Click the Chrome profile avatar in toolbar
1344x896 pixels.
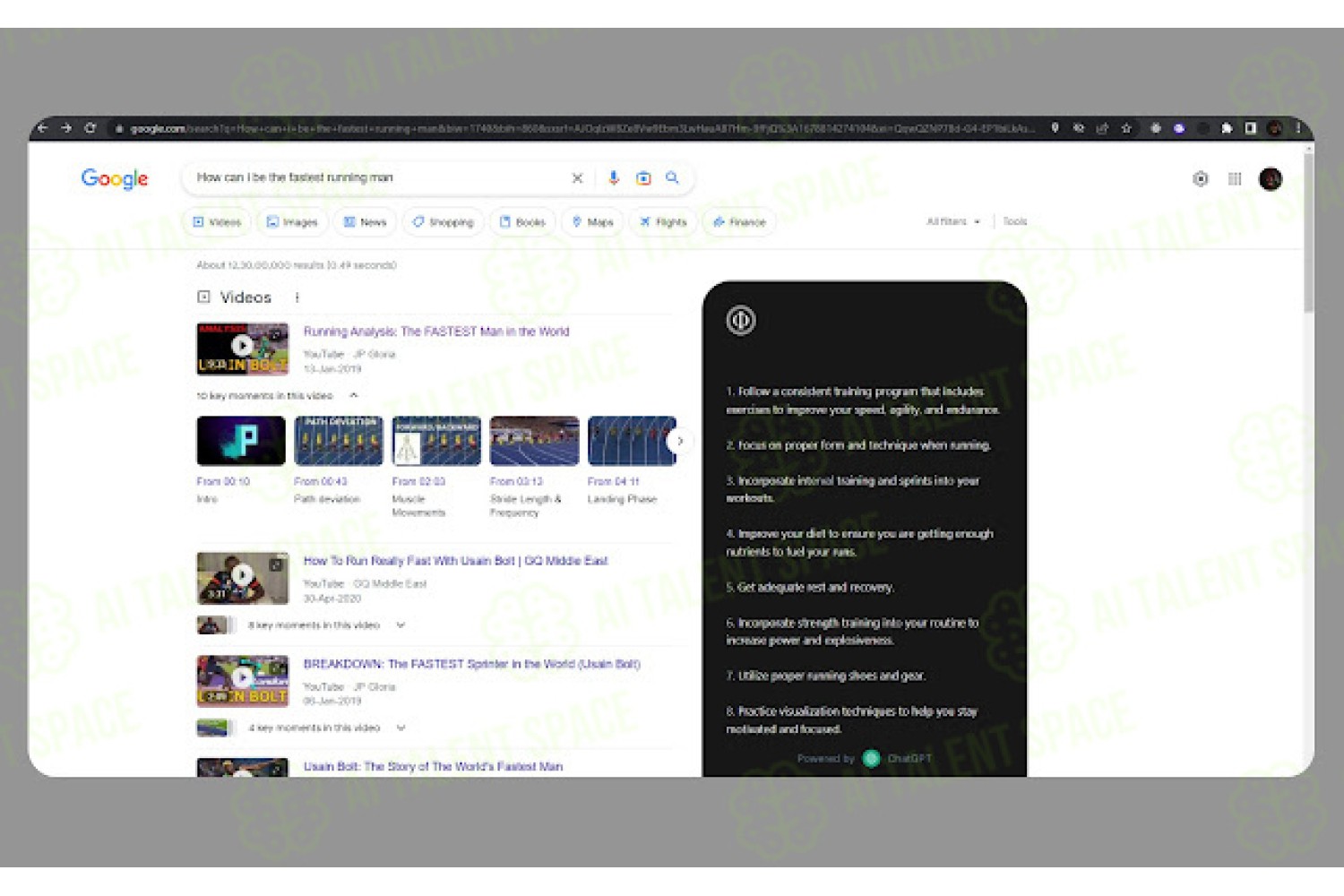(x=1274, y=128)
